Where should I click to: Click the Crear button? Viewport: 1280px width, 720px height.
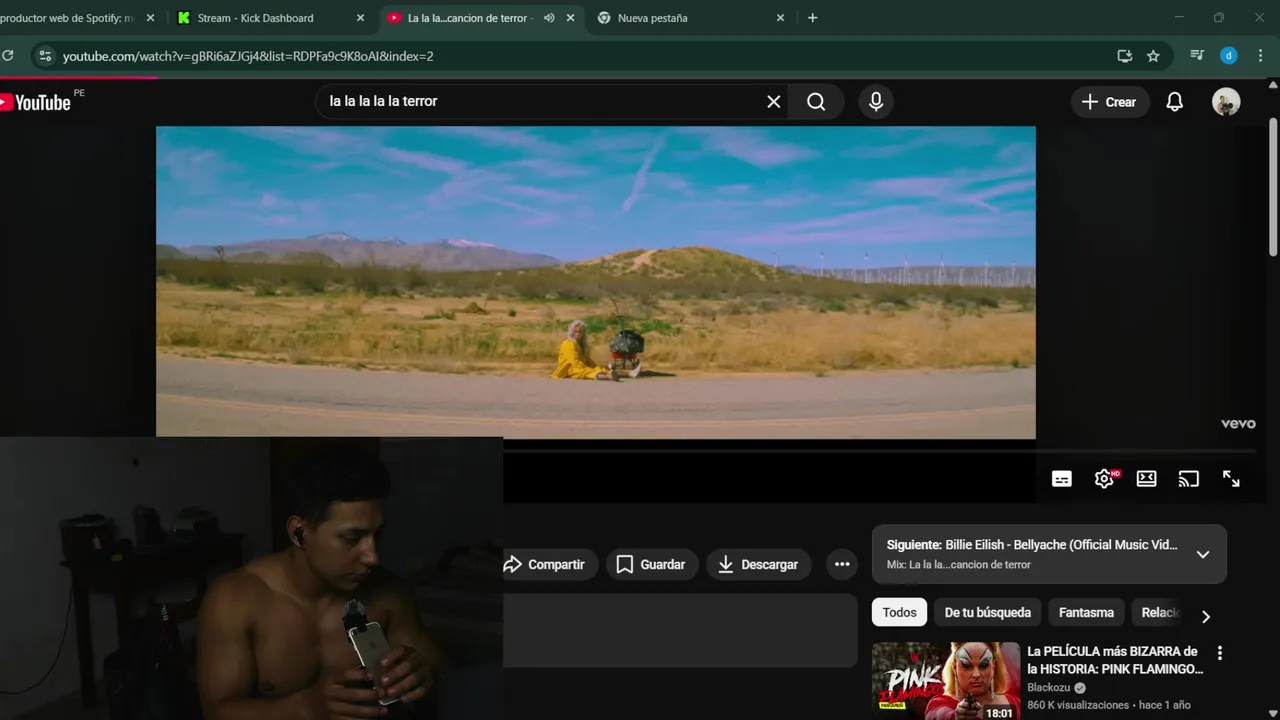click(1109, 102)
